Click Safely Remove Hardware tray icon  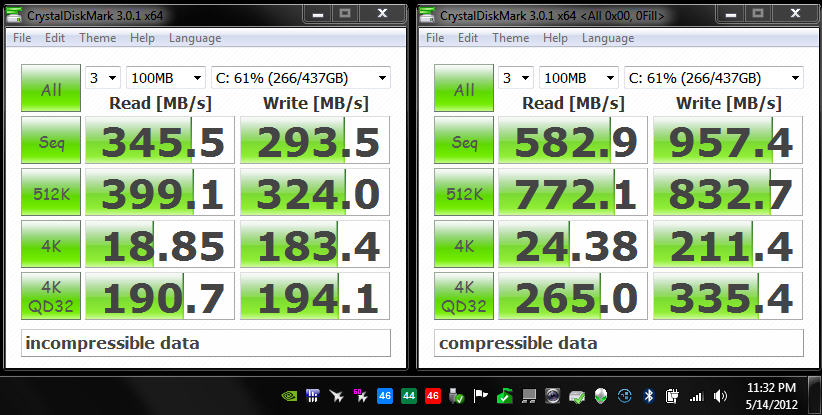tap(457, 396)
